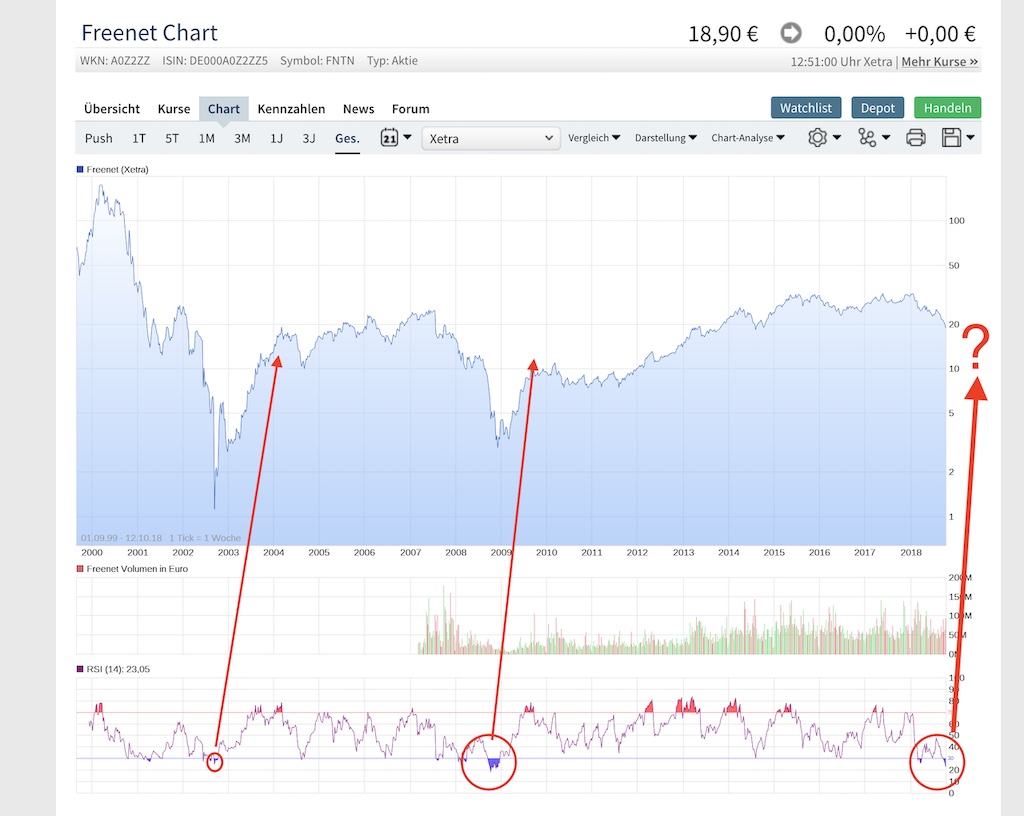Expand the Vergleich dropdown

click(594, 138)
